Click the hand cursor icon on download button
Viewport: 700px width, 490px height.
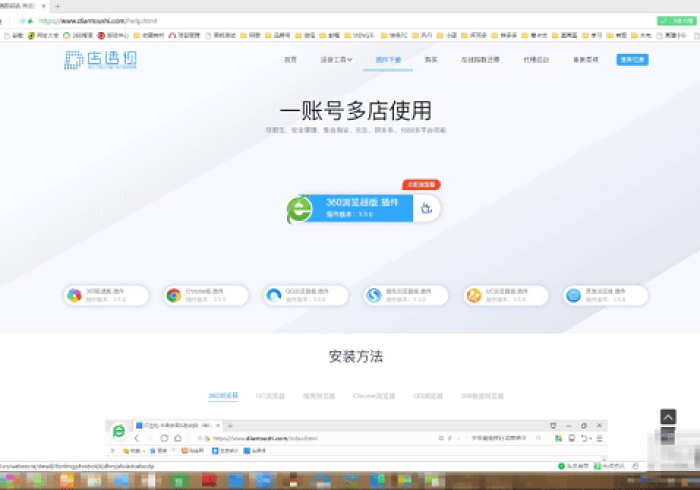(426, 208)
